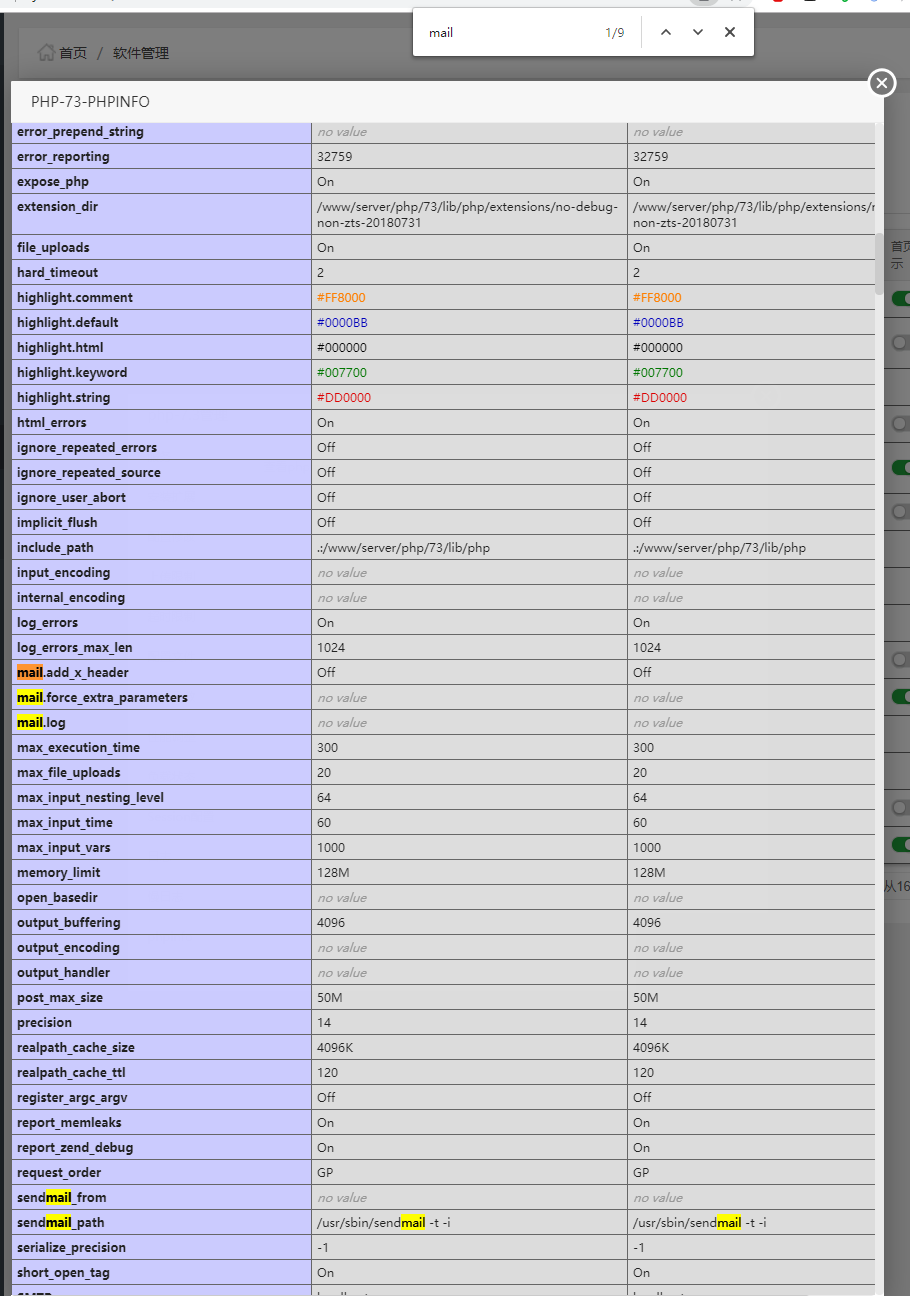910x1296 pixels.
Task: Select the serialize_precision directive name
Action: 72,1247
